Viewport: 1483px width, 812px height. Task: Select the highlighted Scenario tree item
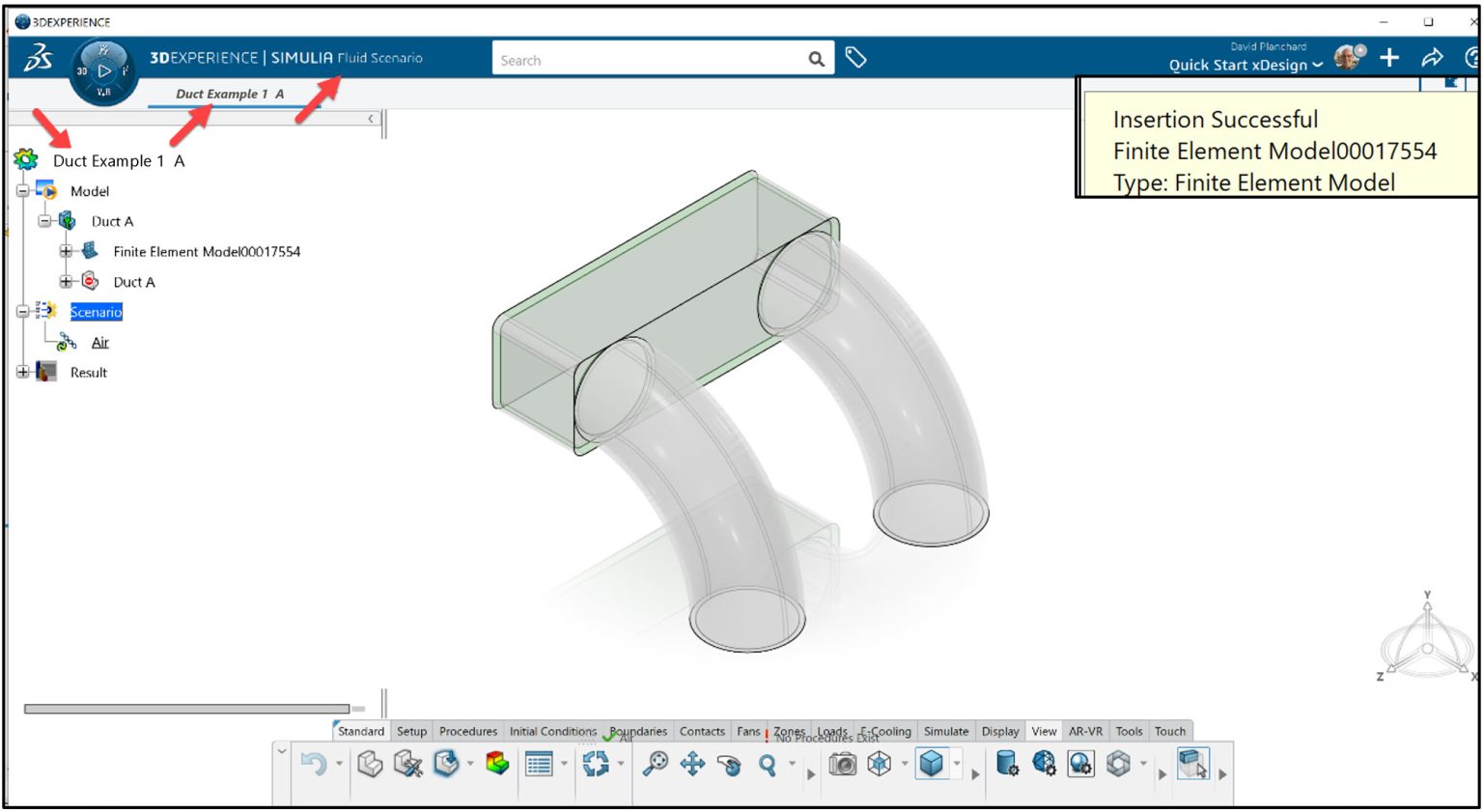point(96,311)
